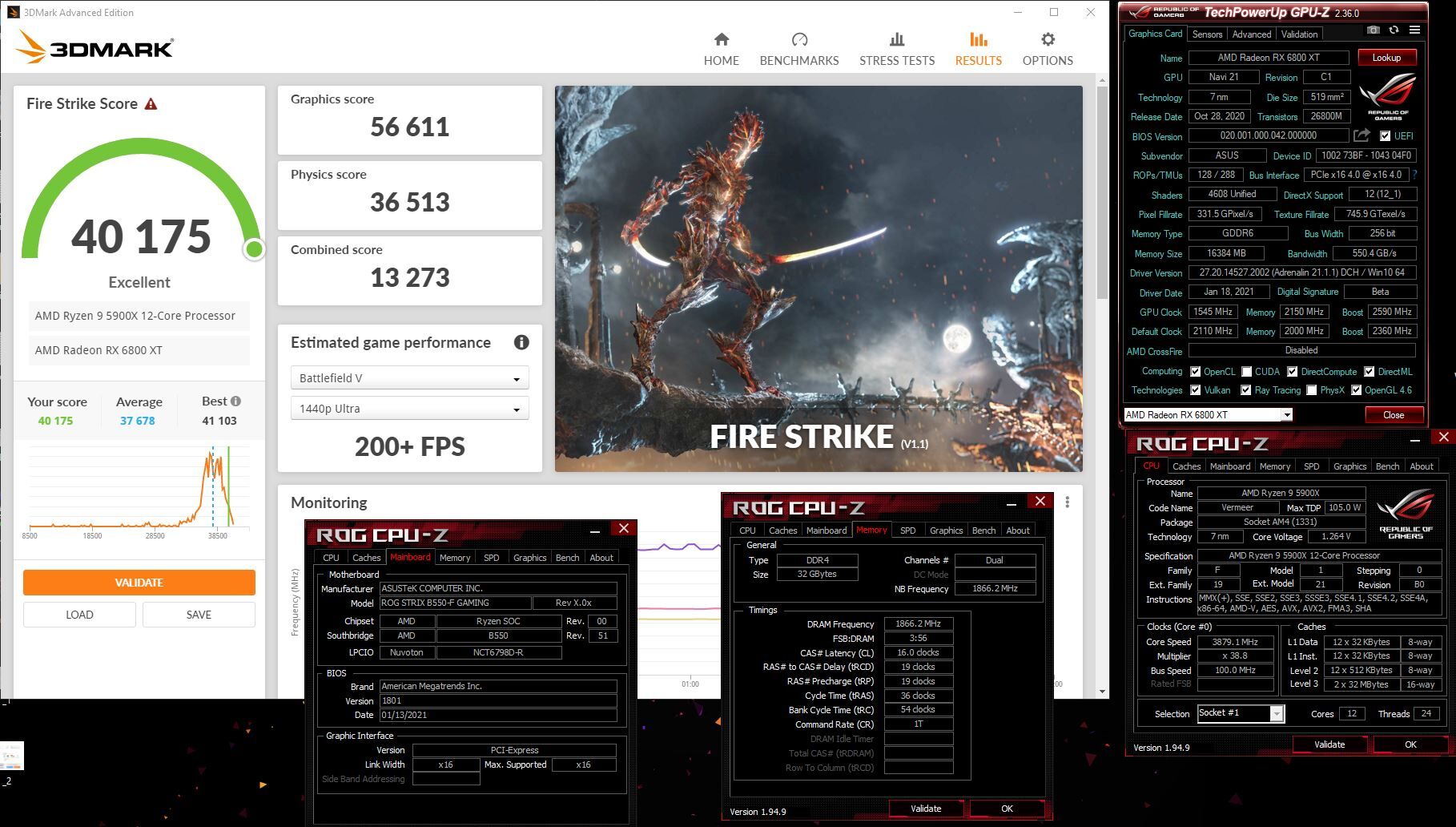Toggle the OpenGL 4.6 checkbox
Viewport: 1456px width, 827px height.
point(1356,390)
